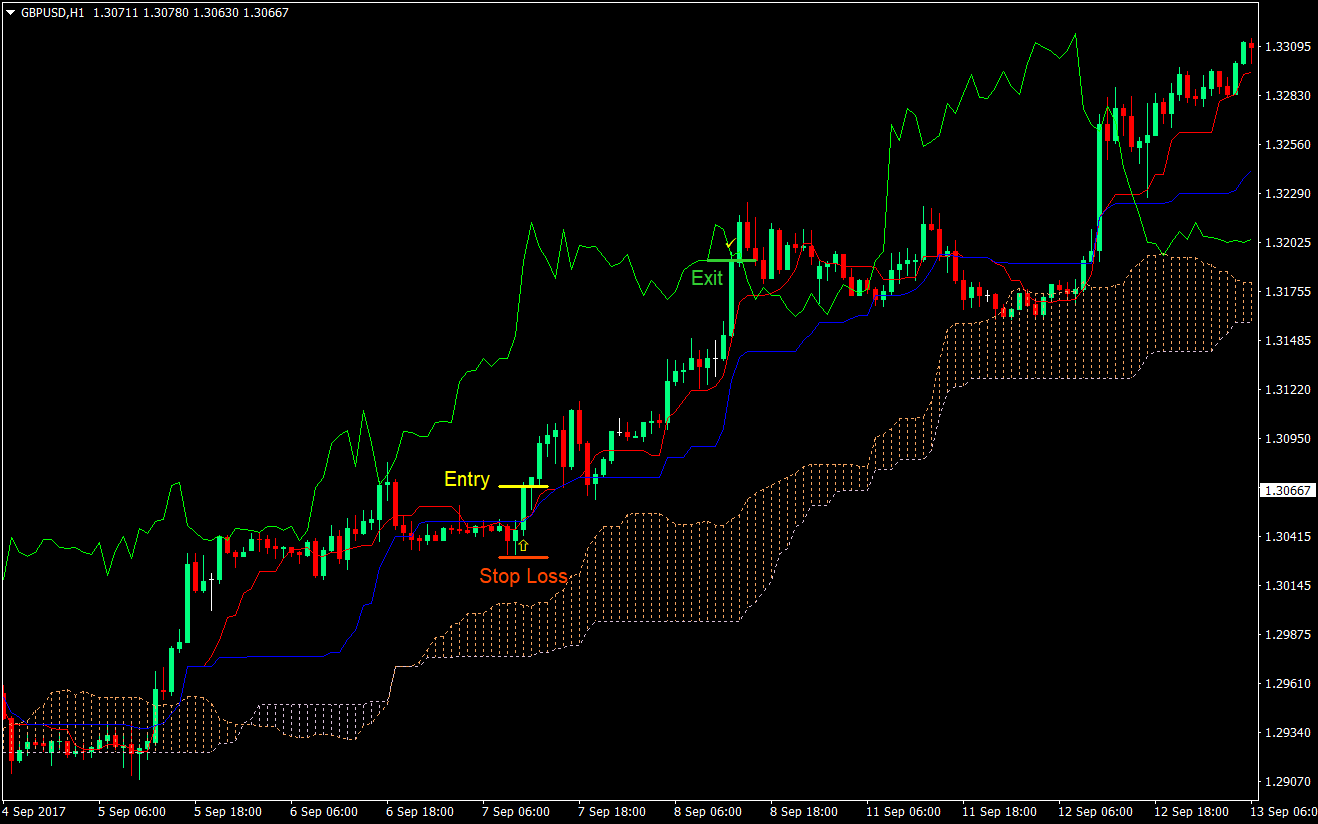Screen dimensions: 1318x824
Task: Click the Exit text label
Action: [x=706, y=278]
